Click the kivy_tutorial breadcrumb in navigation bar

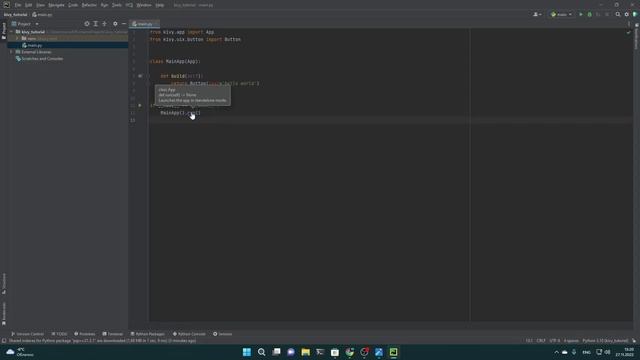(x=16, y=15)
